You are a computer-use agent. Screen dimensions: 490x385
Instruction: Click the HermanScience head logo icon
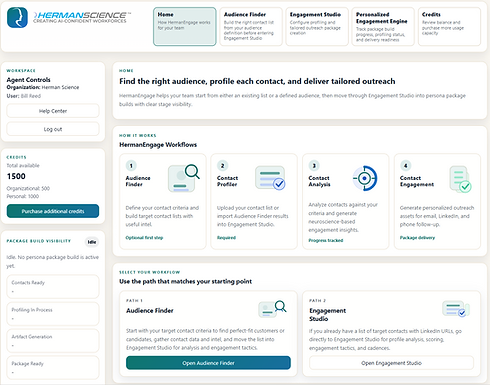pyautogui.click(x=17, y=17)
